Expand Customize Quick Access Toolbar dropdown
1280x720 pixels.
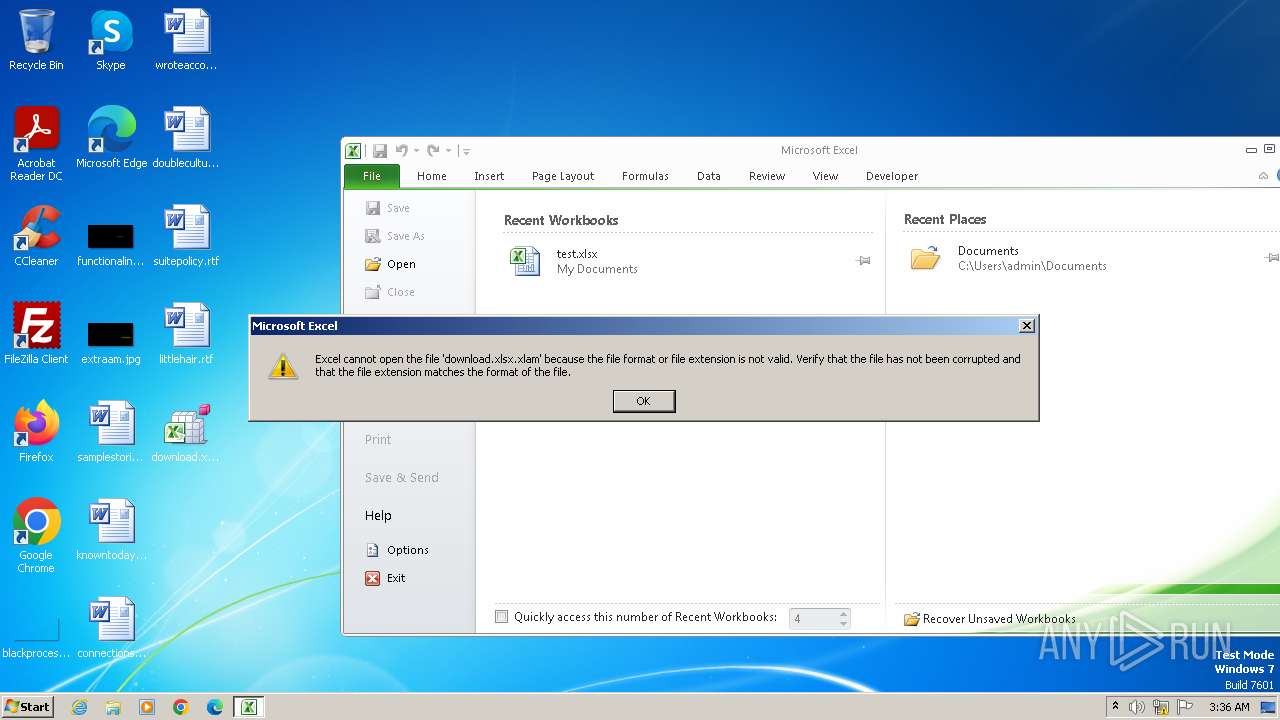pyautogui.click(x=466, y=151)
